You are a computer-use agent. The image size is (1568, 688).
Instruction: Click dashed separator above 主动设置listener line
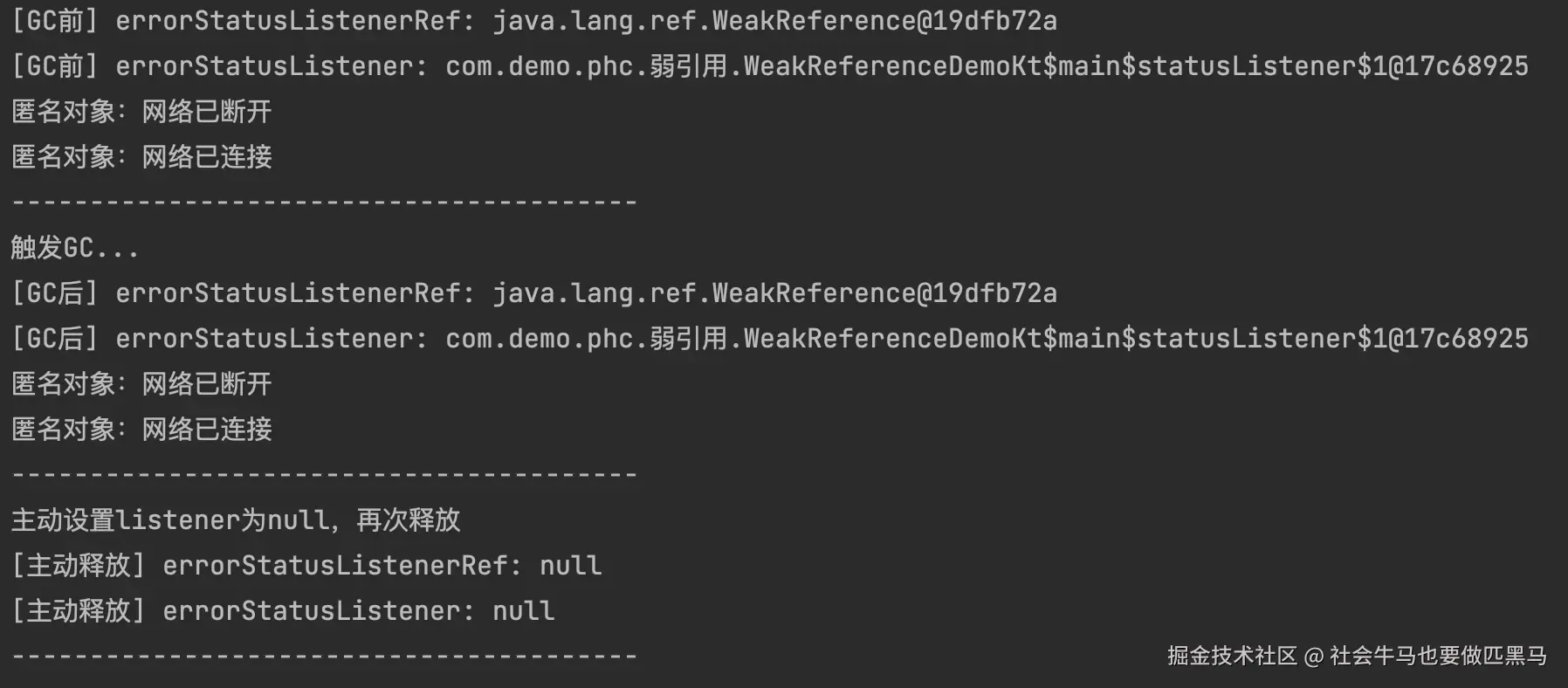tap(324, 476)
